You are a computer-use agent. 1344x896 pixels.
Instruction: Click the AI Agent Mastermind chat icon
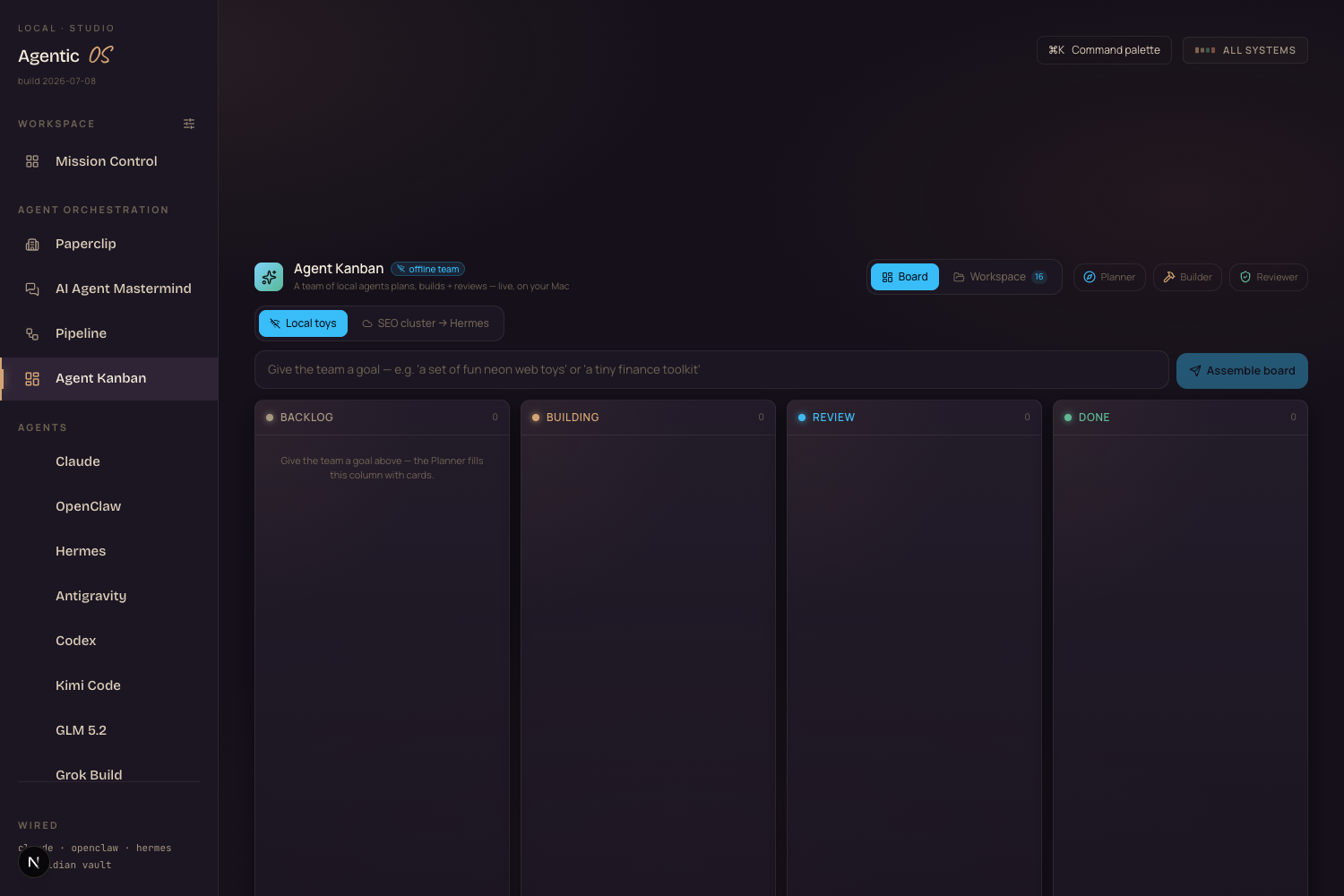[x=32, y=289]
